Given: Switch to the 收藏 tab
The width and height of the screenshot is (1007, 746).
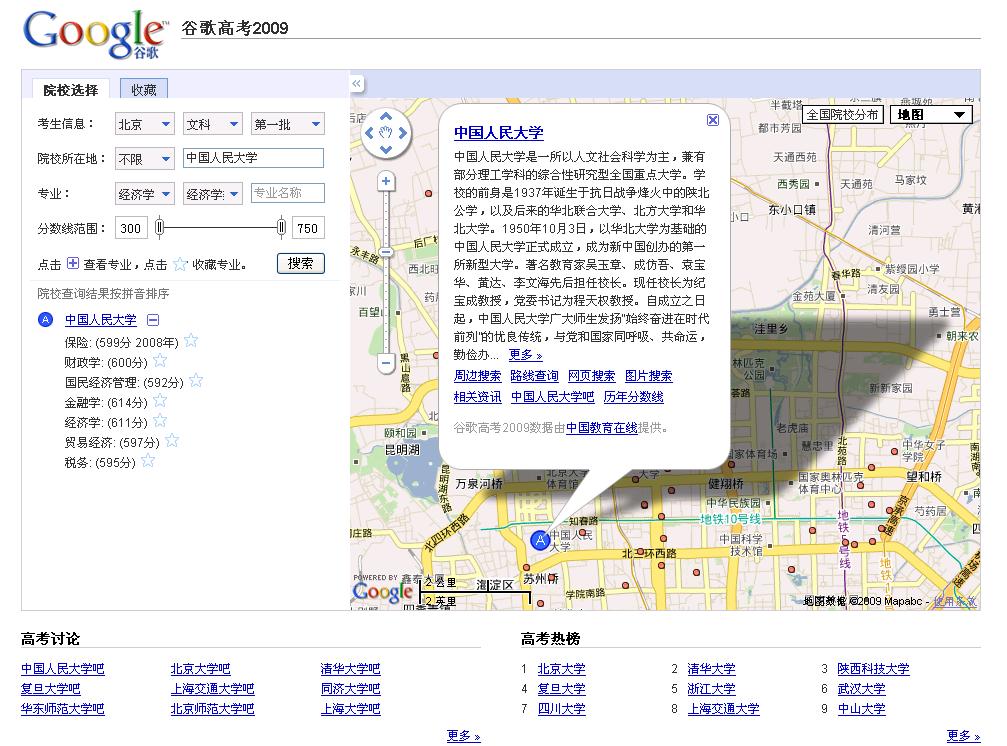Looking at the screenshot, I should [x=144, y=90].
